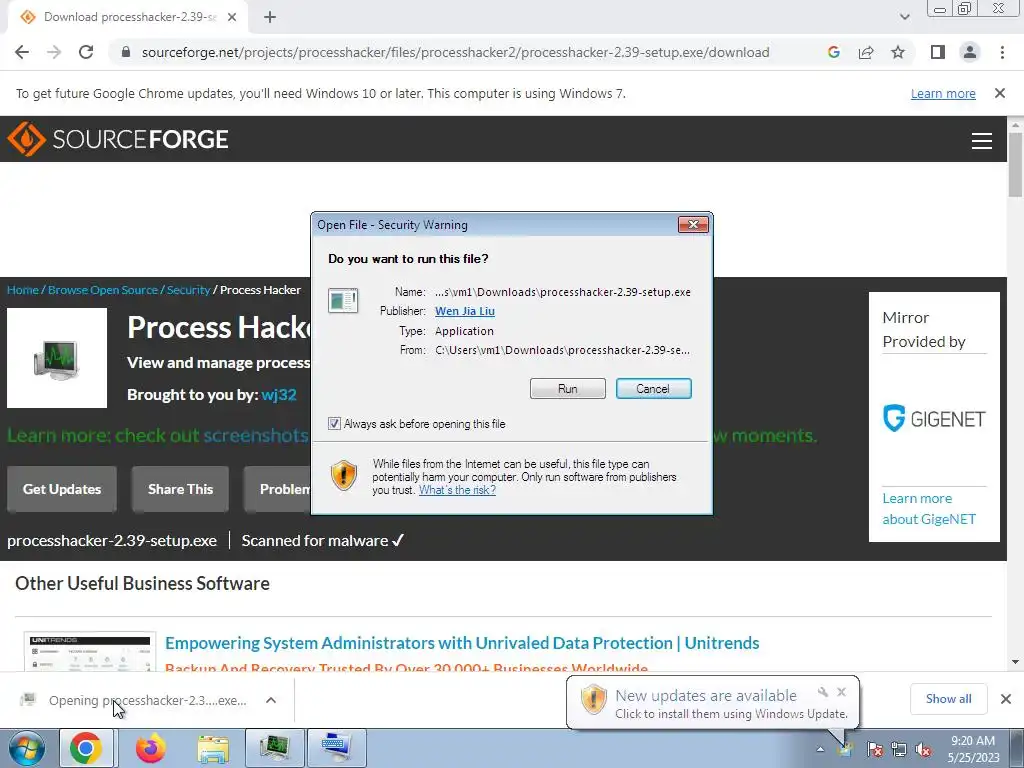Screen dimensions: 1024x768
Task: Open the Windows Start menu
Action: click(26, 748)
